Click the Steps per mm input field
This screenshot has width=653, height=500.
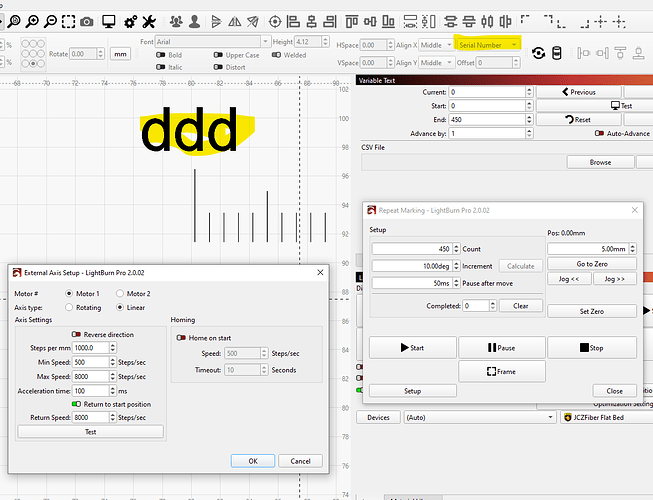(x=89, y=347)
